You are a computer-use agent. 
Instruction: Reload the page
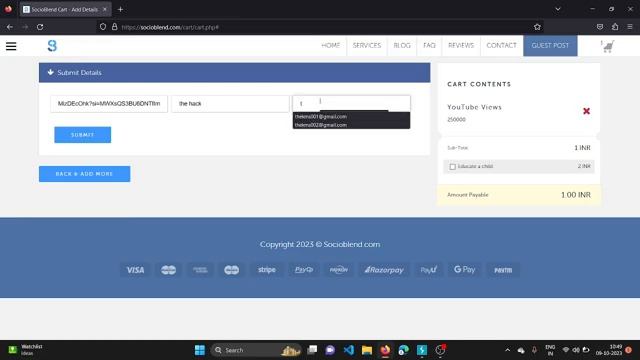click(x=40, y=27)
